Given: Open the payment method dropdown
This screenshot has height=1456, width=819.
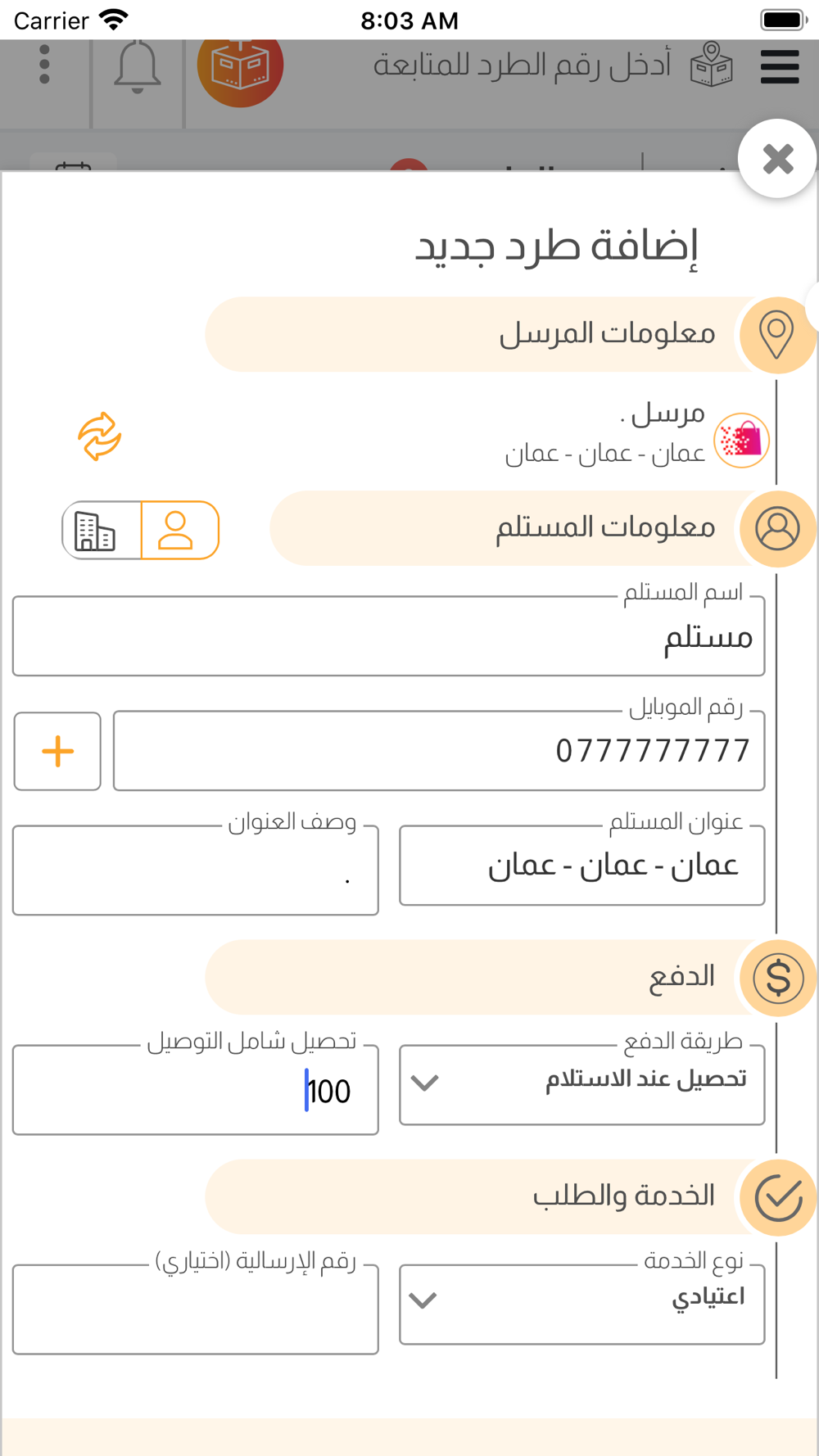Looking at the screenshot, I should pos(581,1083).
